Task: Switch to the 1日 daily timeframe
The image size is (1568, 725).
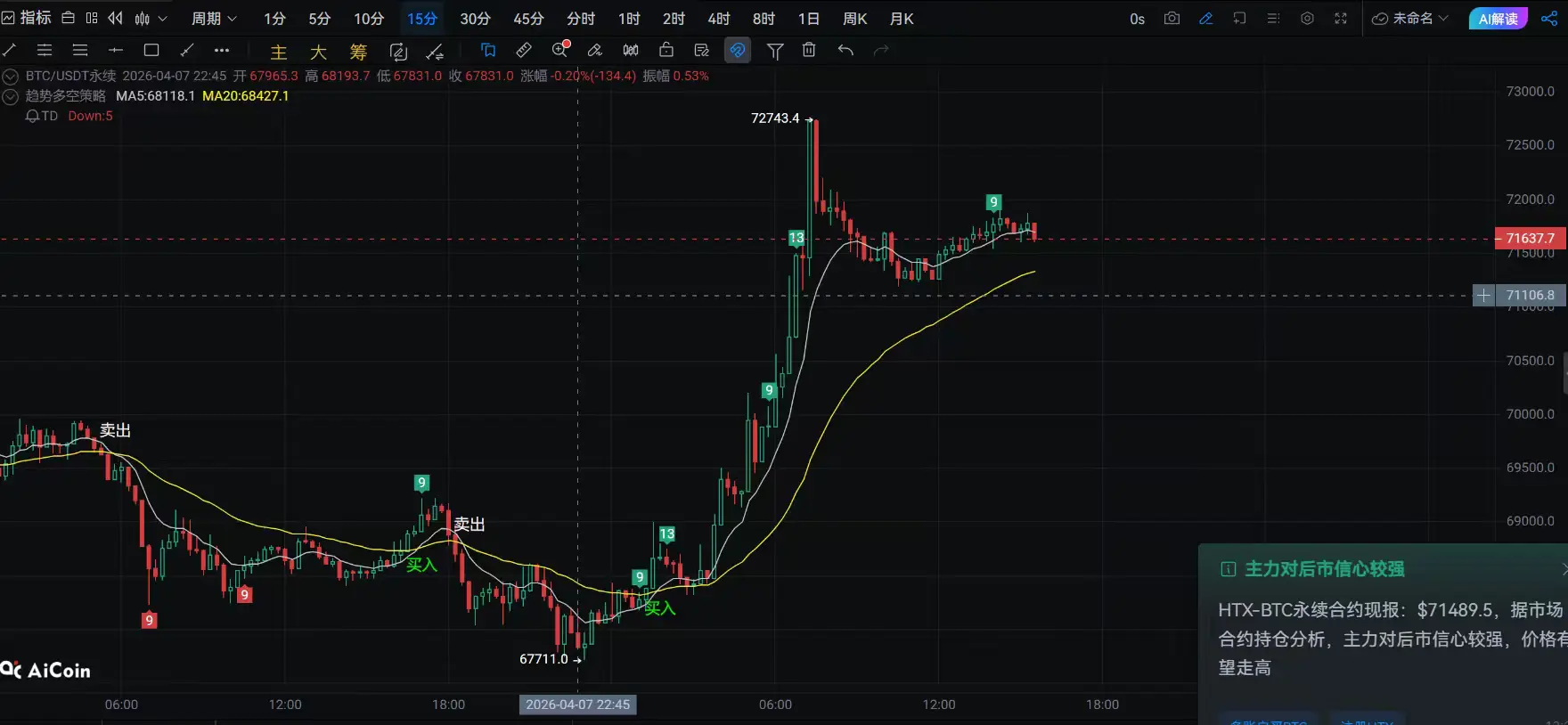Action: click(x=808, y=19)
